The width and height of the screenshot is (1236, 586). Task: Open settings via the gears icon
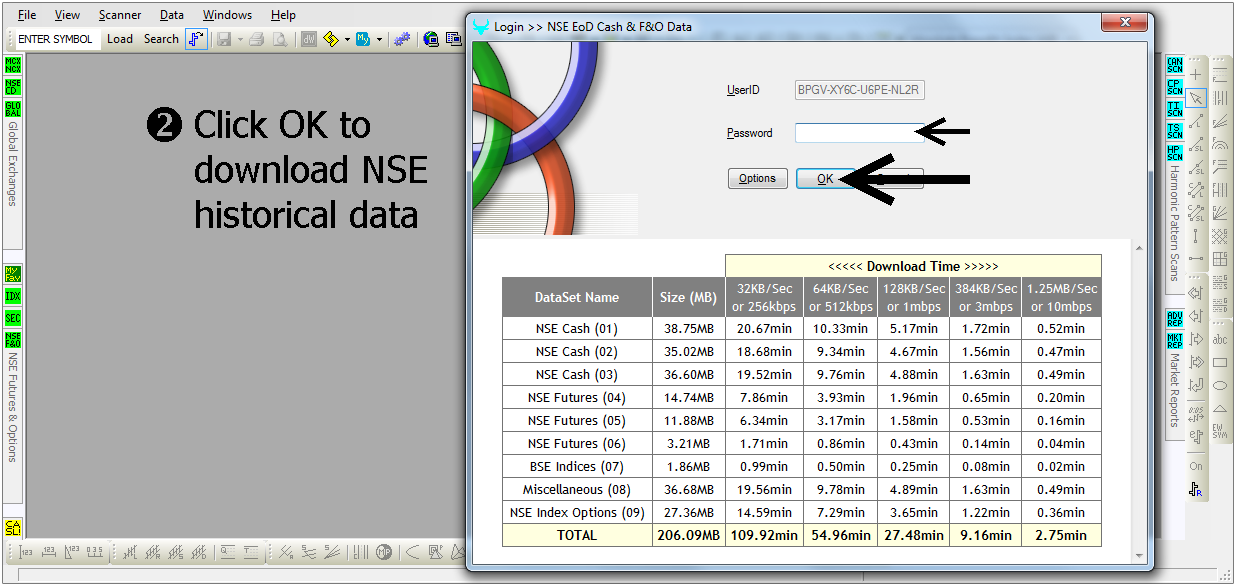[402, 39]
